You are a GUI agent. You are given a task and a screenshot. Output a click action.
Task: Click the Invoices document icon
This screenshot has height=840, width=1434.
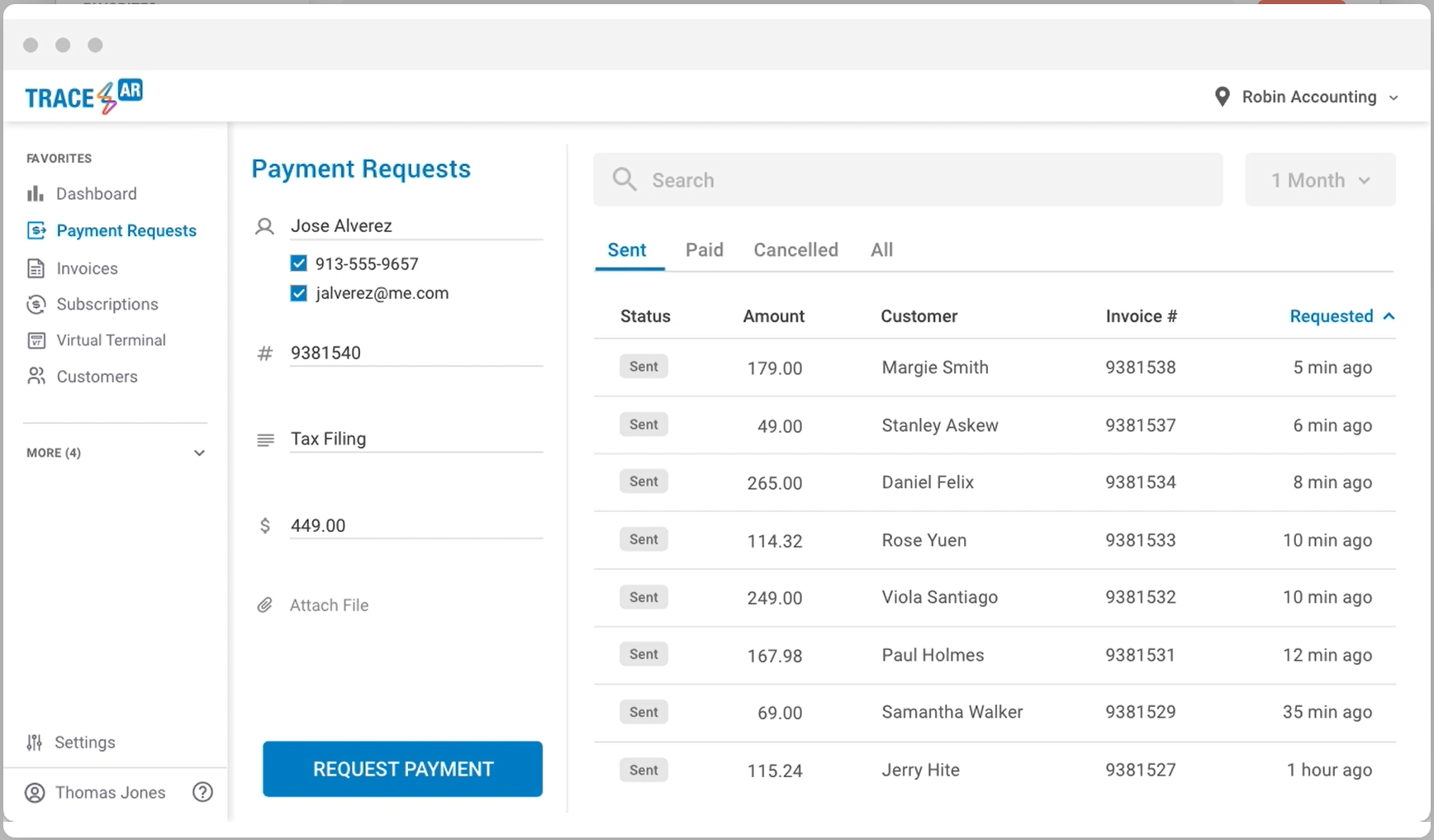pos(36,268)
